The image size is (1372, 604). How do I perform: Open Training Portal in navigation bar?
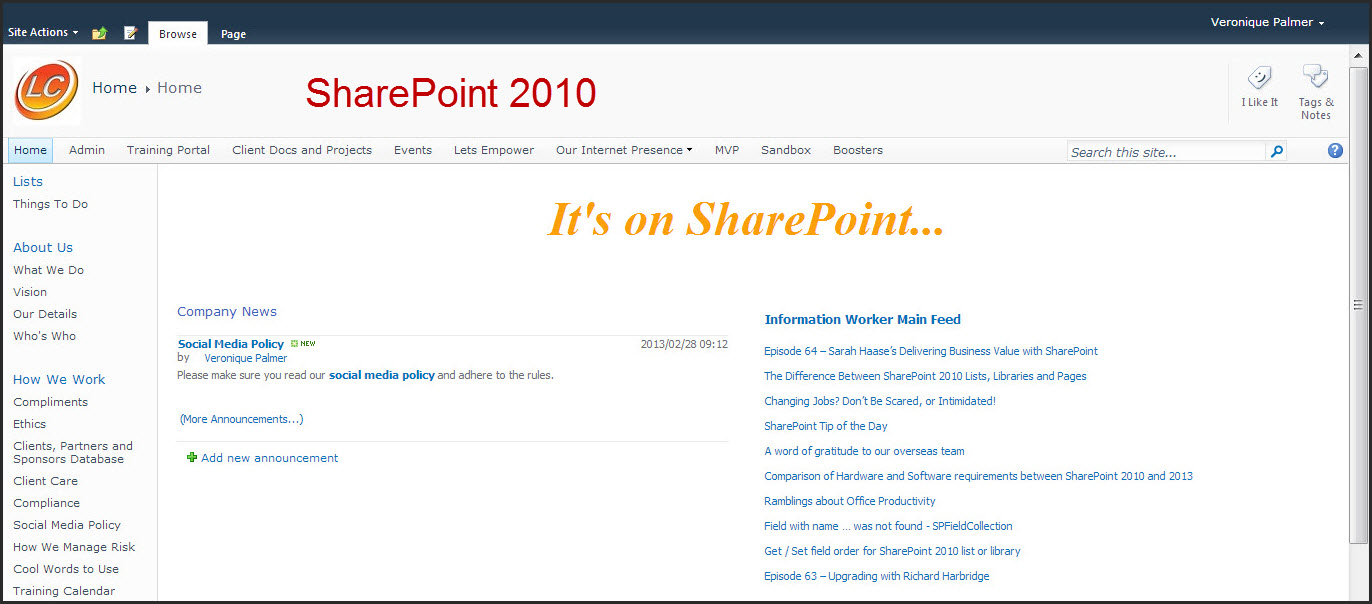(168, 150)
